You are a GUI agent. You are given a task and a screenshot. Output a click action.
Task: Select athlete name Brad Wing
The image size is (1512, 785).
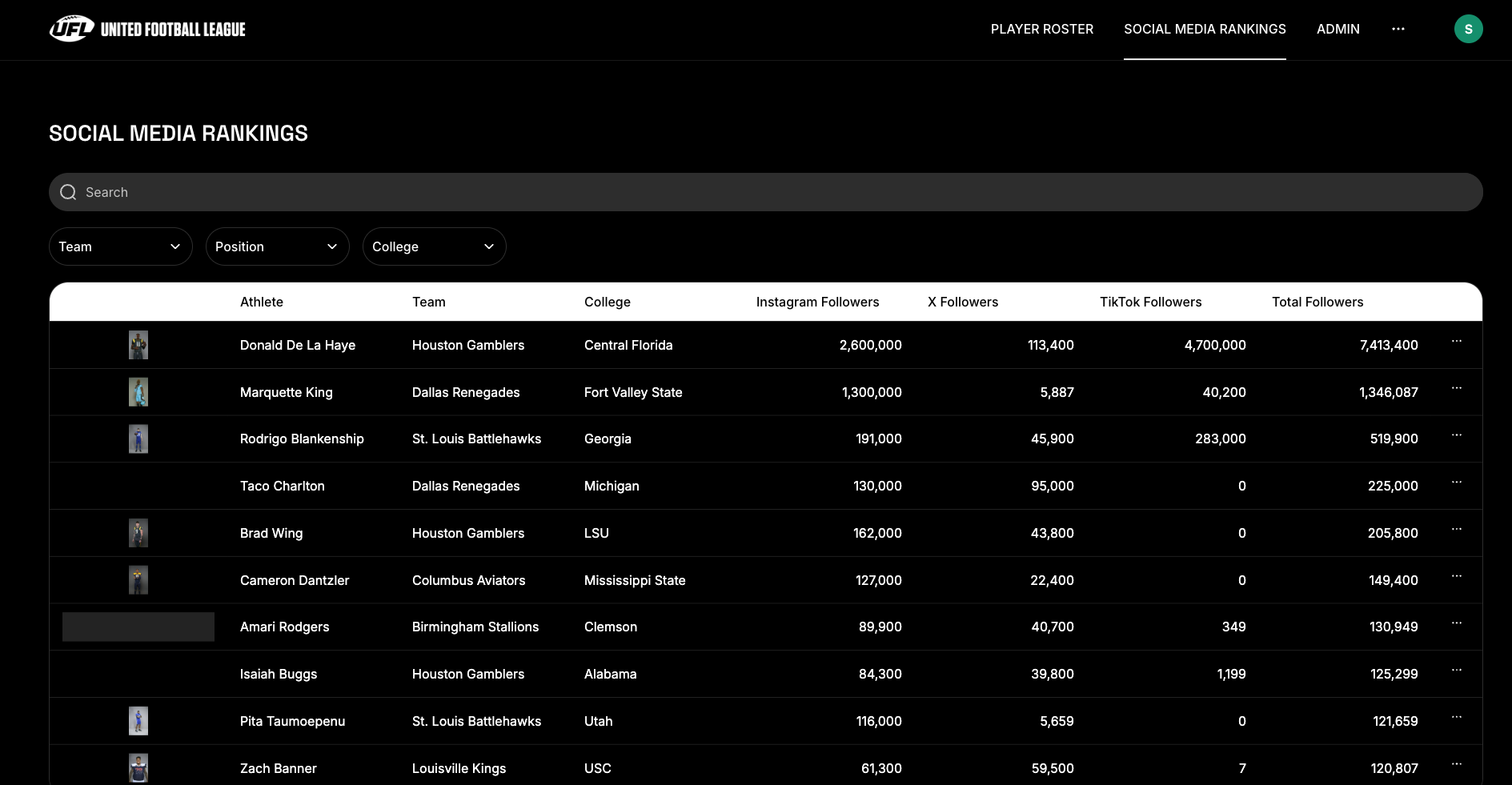coord(271,533)
